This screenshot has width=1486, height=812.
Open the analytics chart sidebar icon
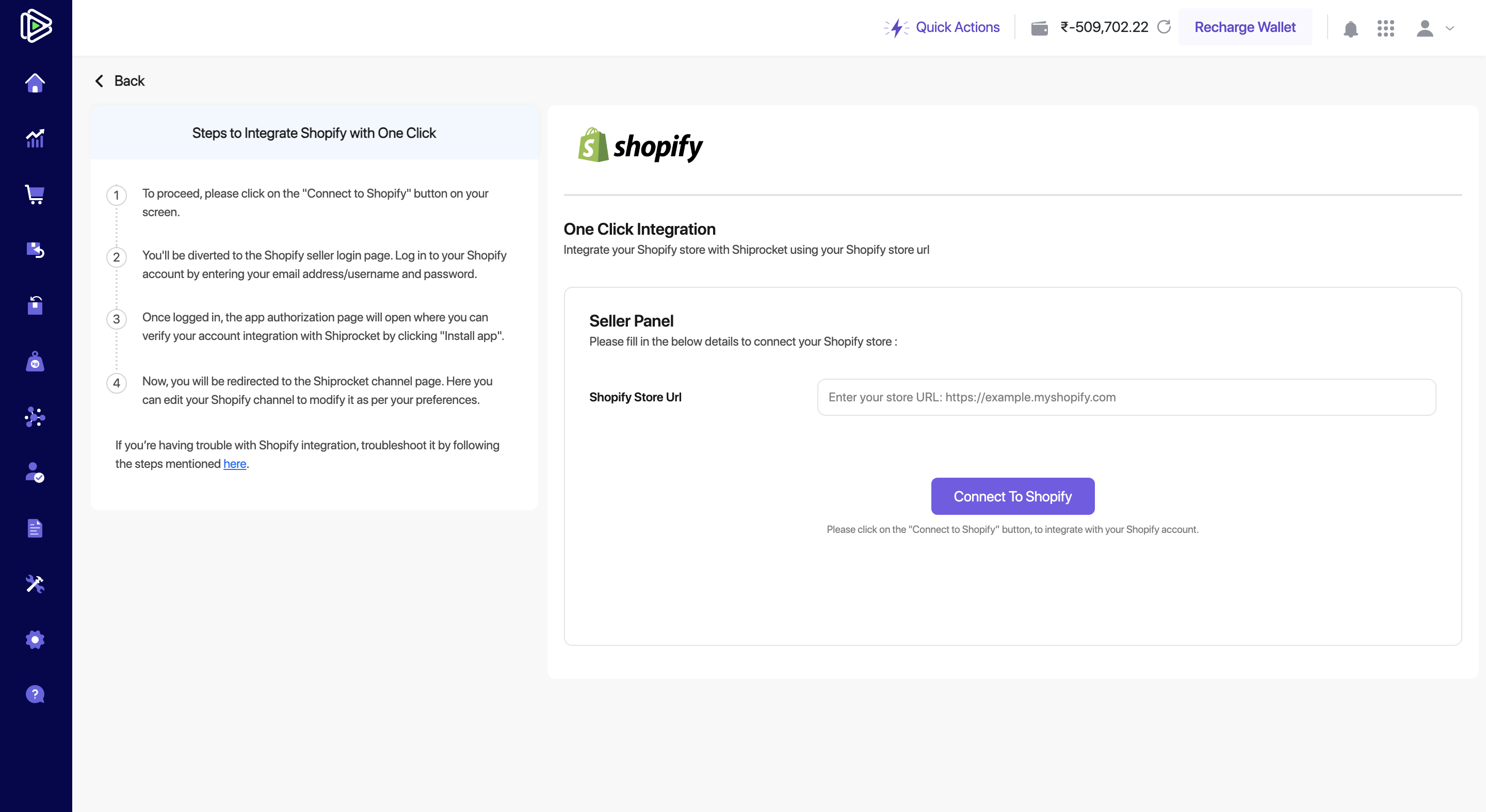tap(35, 138)
